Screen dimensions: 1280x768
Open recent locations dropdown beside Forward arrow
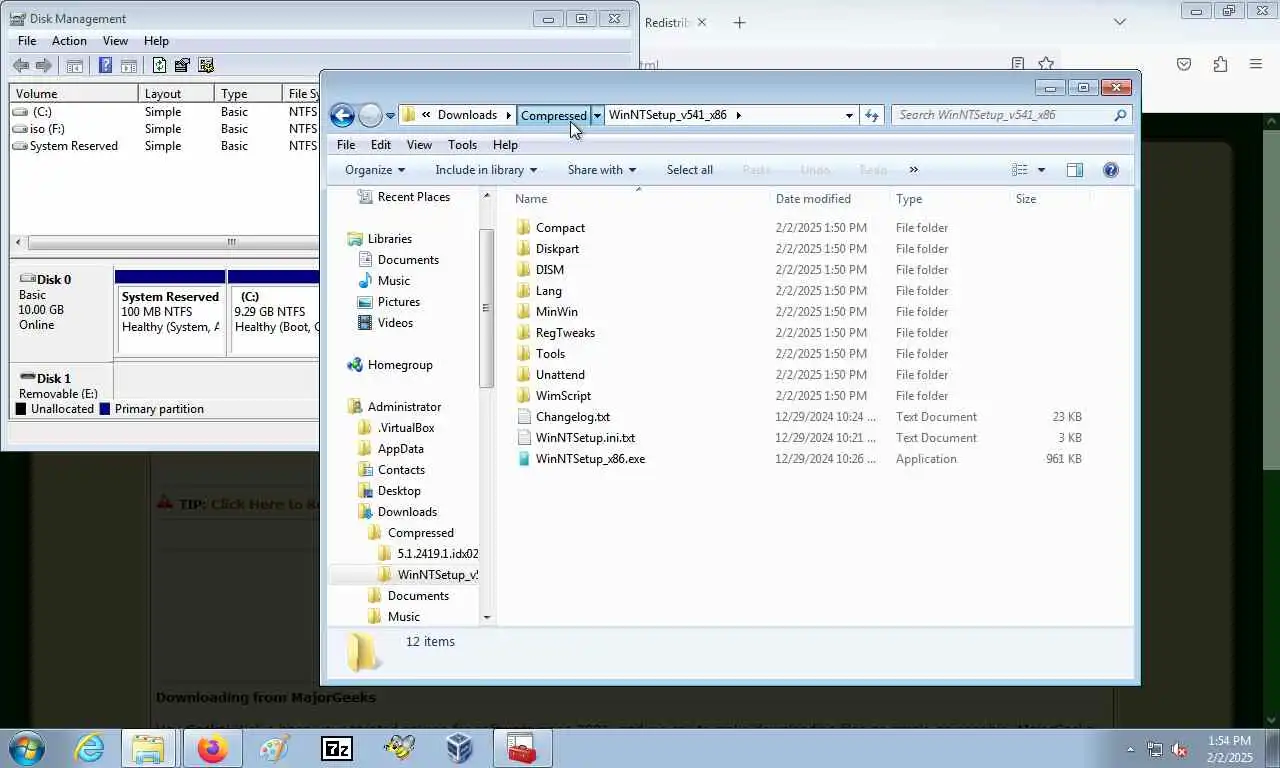pos(390,116)
